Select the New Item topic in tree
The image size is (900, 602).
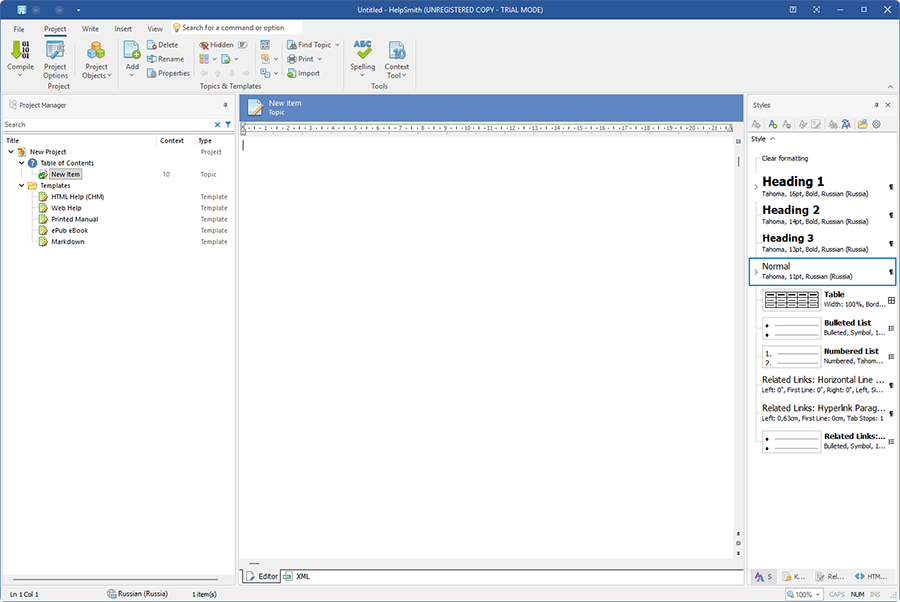point(65,174)
